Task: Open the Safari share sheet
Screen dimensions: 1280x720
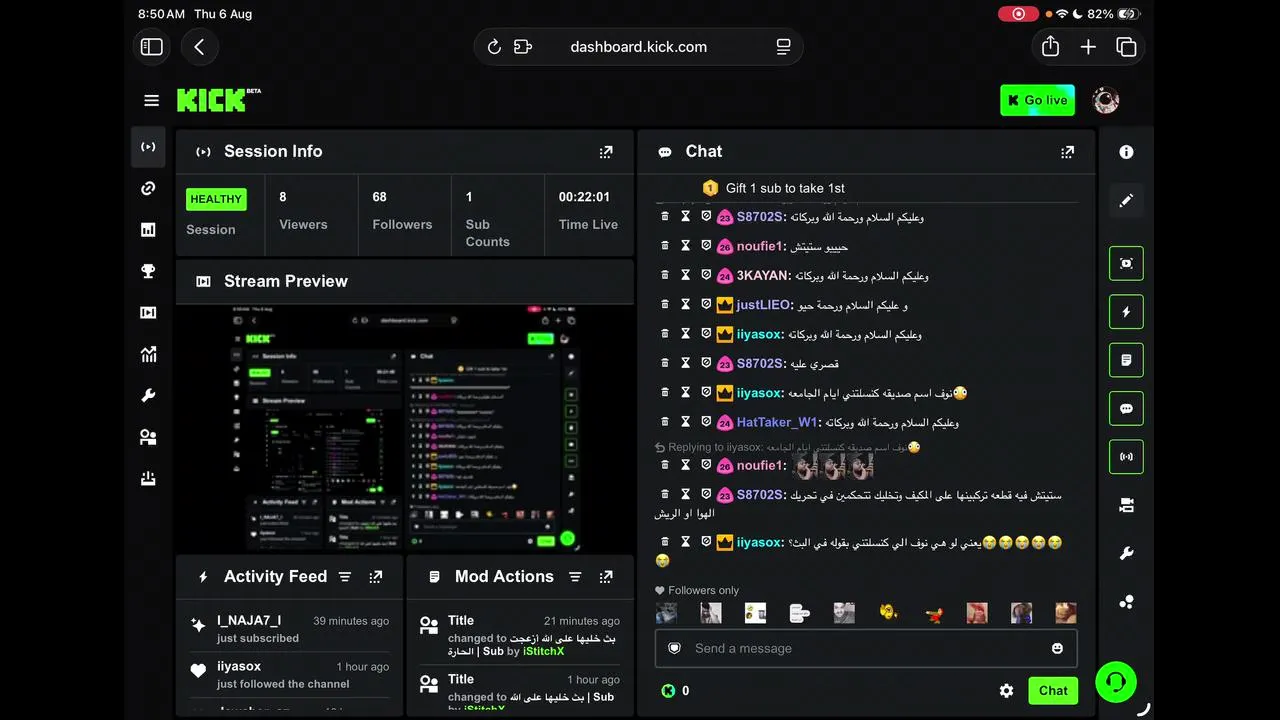Action: tap(1050, 47)
